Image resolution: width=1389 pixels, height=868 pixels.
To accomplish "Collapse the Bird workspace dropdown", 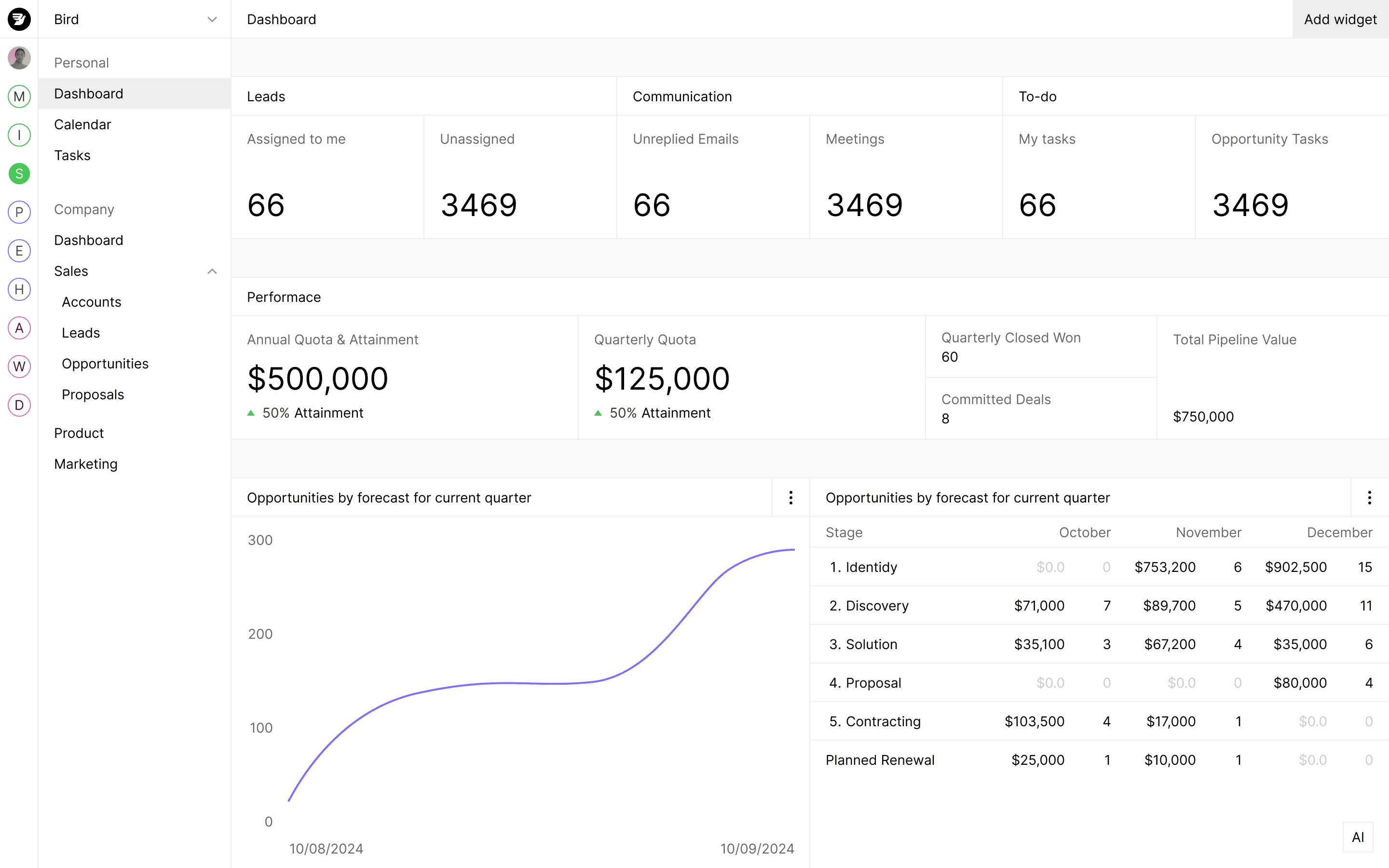I will tap(212, 19).
